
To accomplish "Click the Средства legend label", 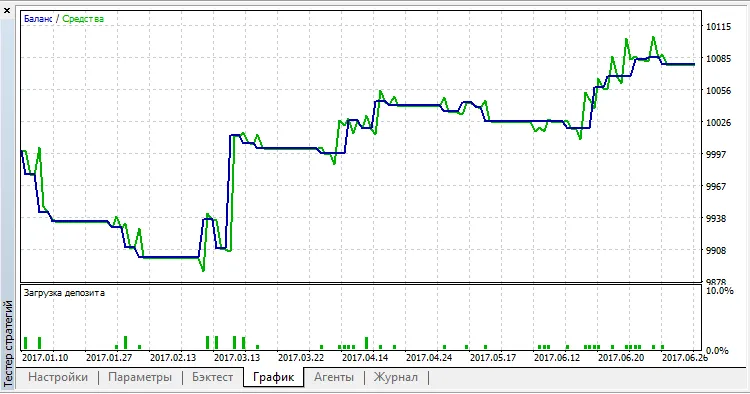I will tap(83, 19).
